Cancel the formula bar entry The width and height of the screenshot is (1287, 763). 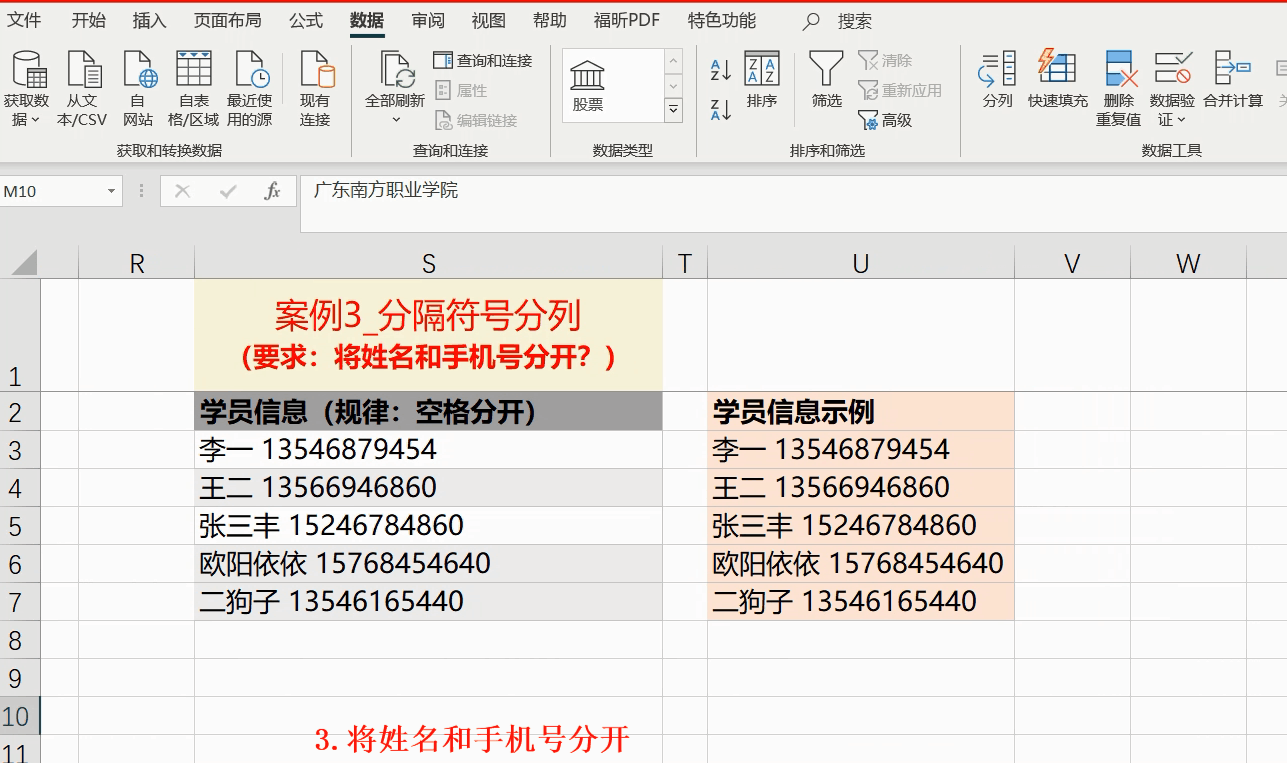[182, 191]
